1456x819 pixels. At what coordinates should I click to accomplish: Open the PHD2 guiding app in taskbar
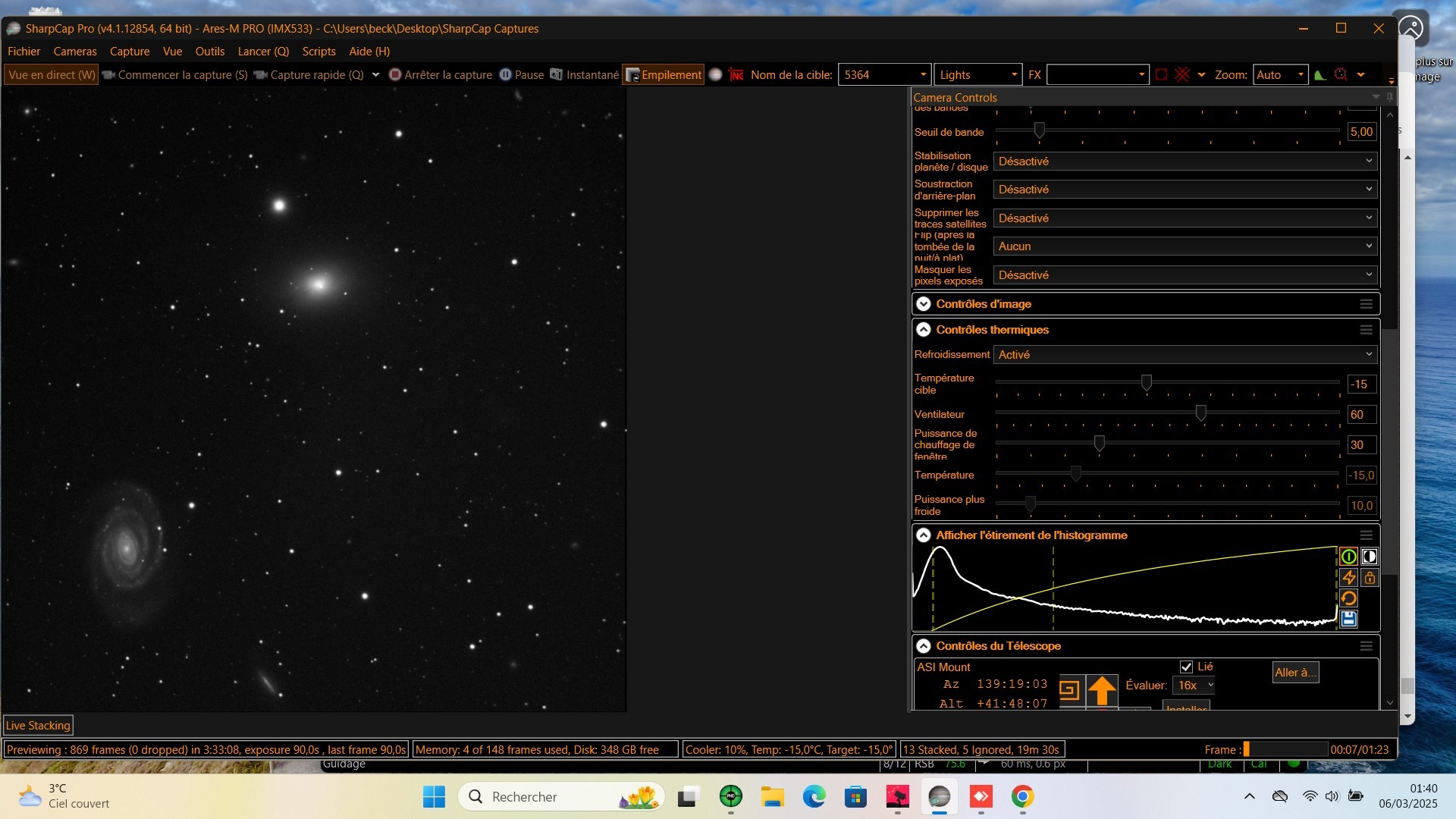(730, 796)
